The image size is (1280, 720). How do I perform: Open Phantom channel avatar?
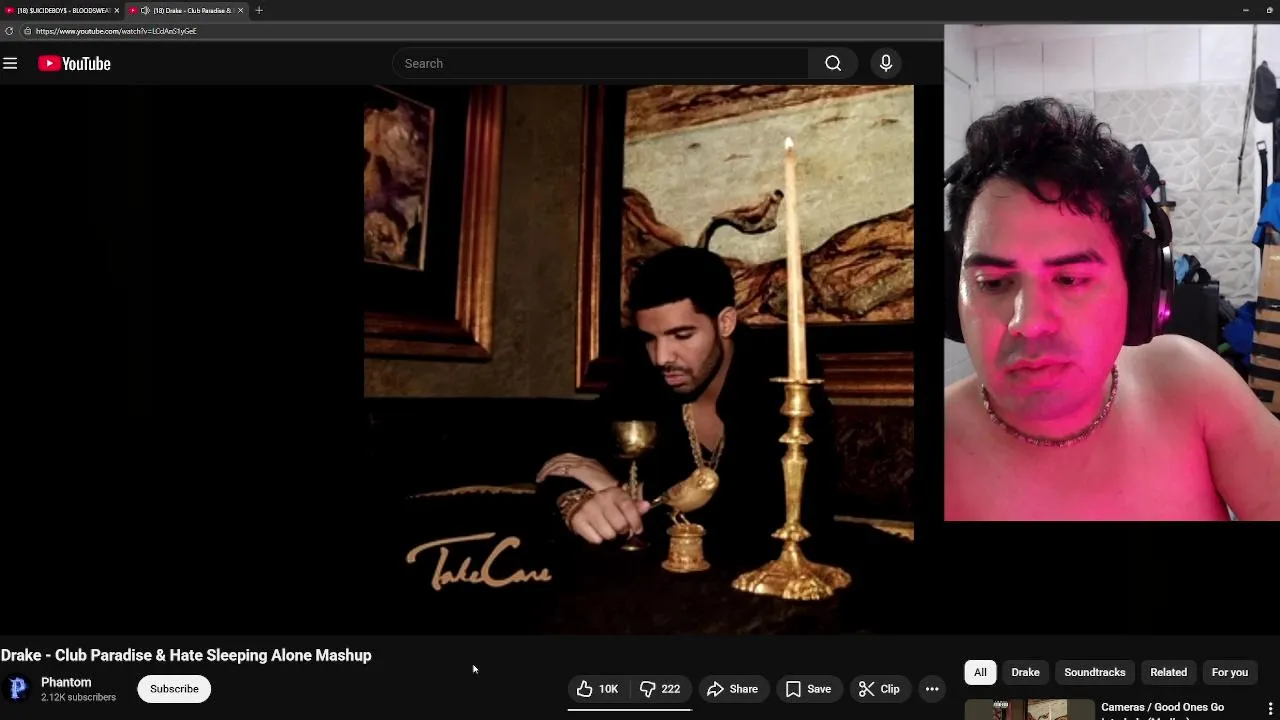[18, 688]
